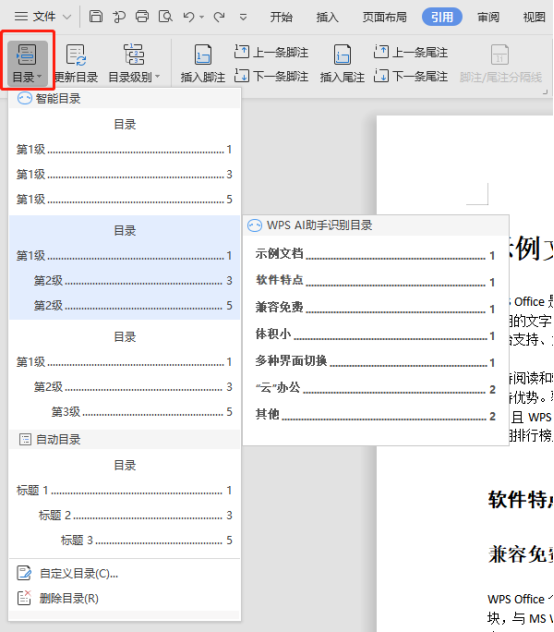
Task: Click the 体积小 preview entry
Action: (x=375, y=335)
